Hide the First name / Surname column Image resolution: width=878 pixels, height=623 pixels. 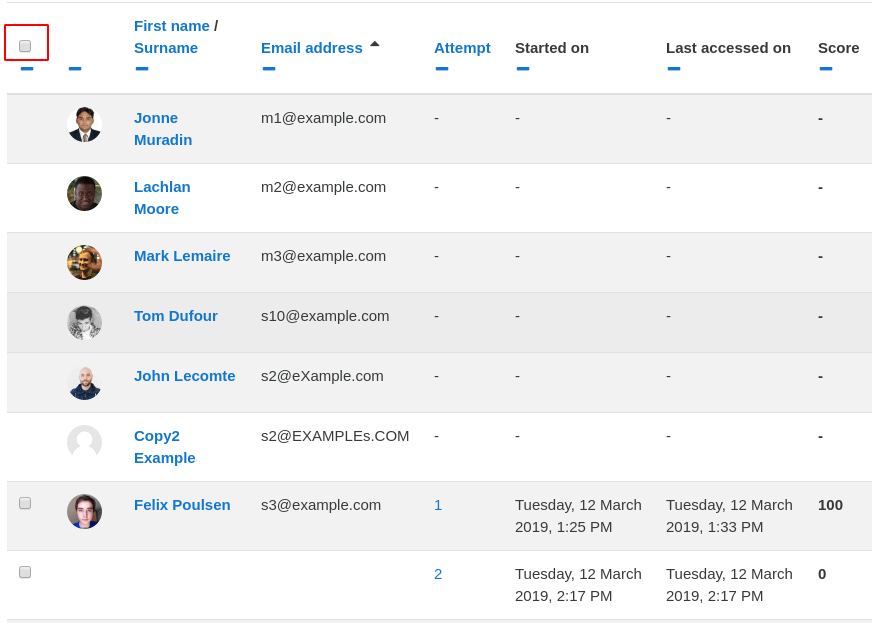point(142,69)
